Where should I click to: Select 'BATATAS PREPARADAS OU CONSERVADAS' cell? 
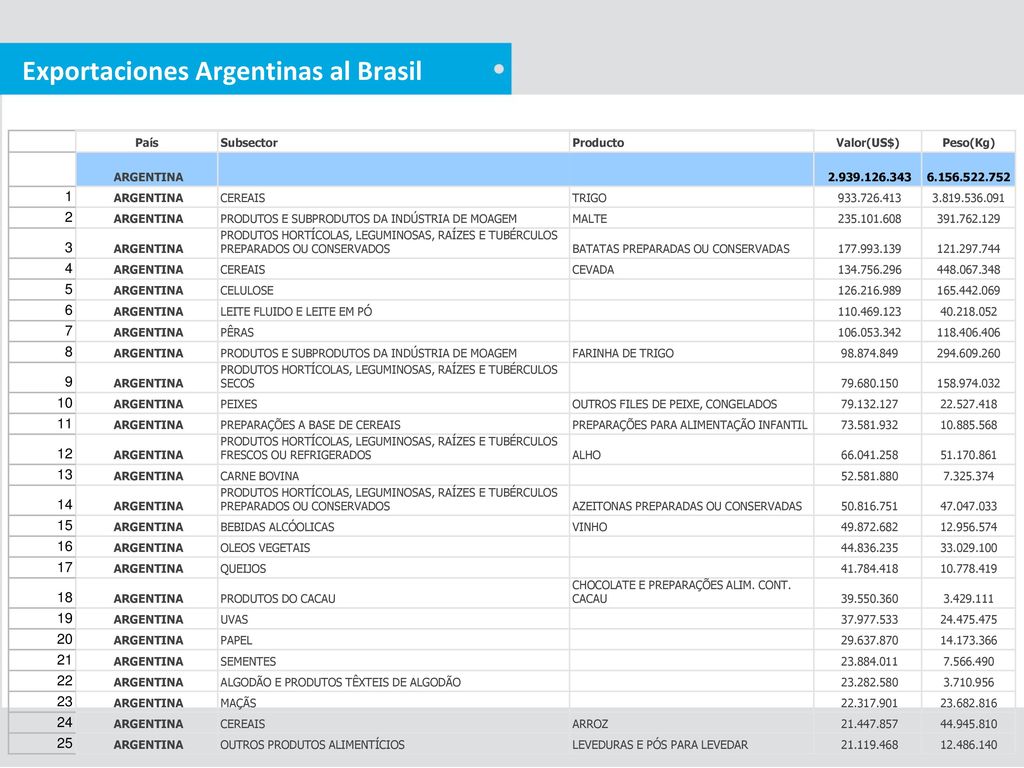click(680, 249)
